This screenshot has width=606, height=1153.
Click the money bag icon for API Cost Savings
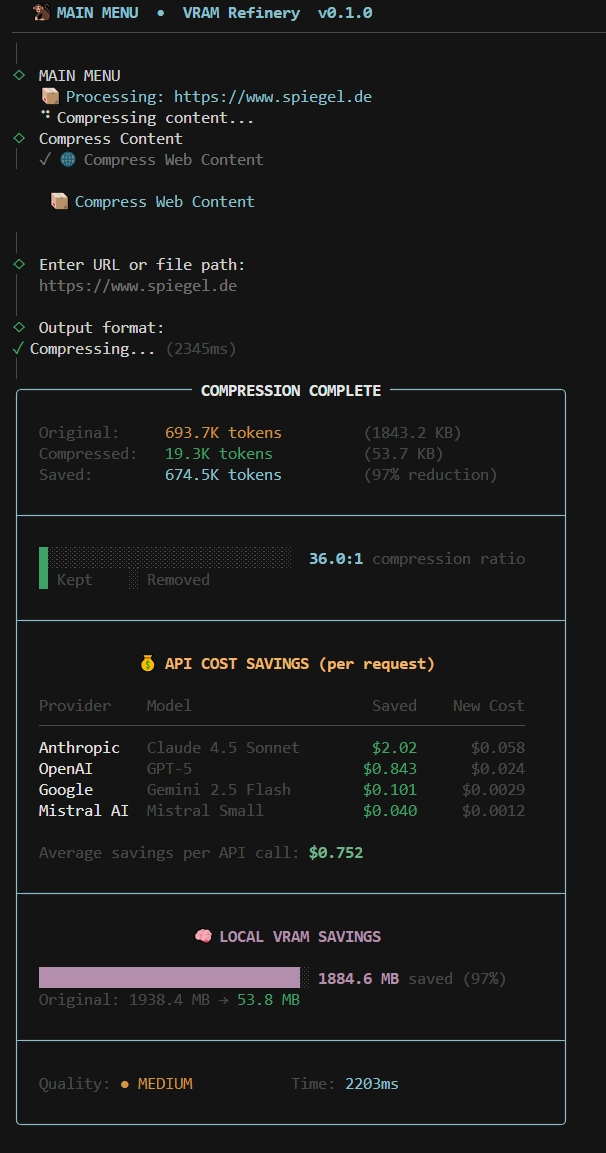pos(148,664)
